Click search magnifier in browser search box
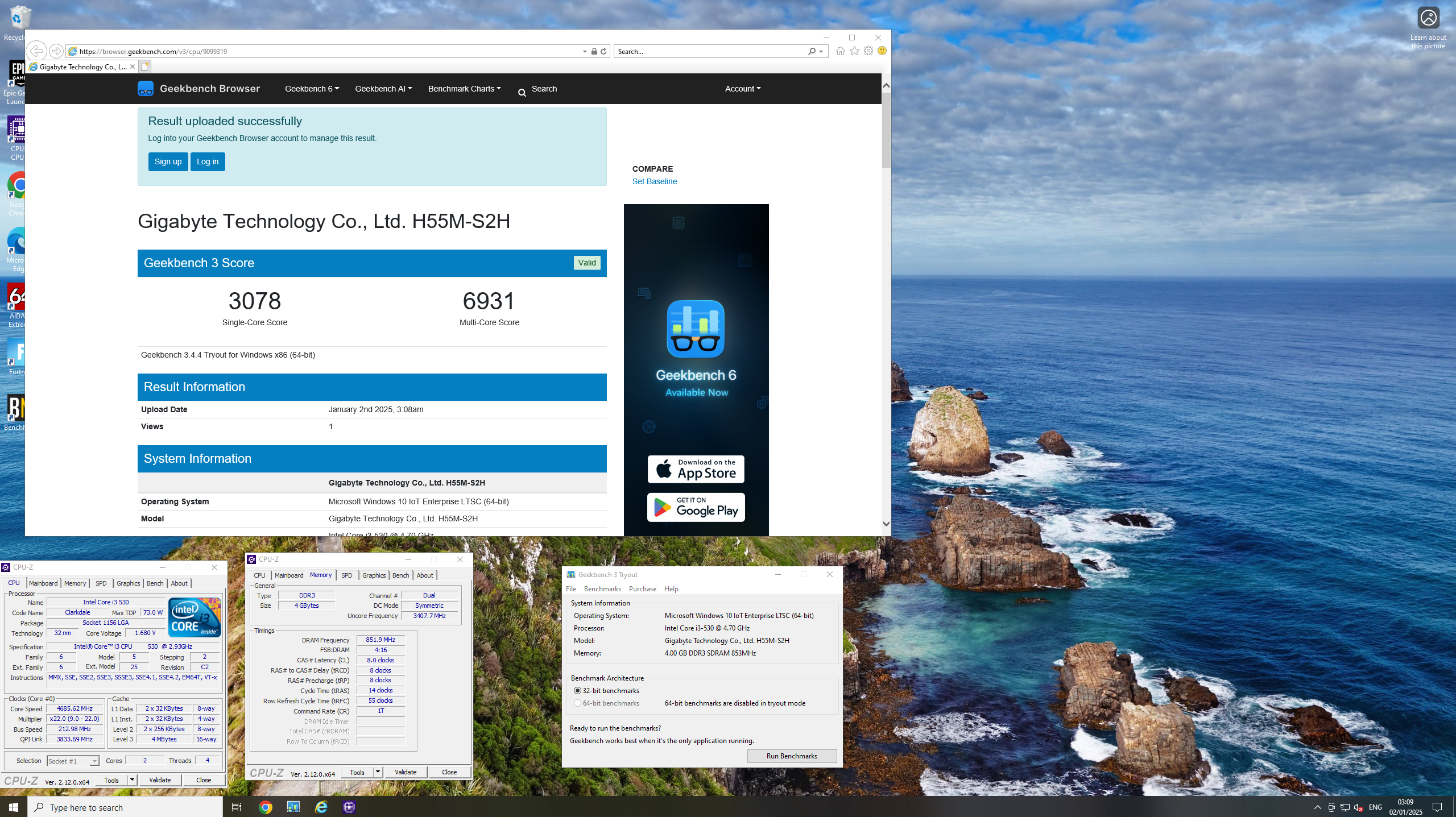Viewport: 1456px width, 817px height. [x=812, y=51]
